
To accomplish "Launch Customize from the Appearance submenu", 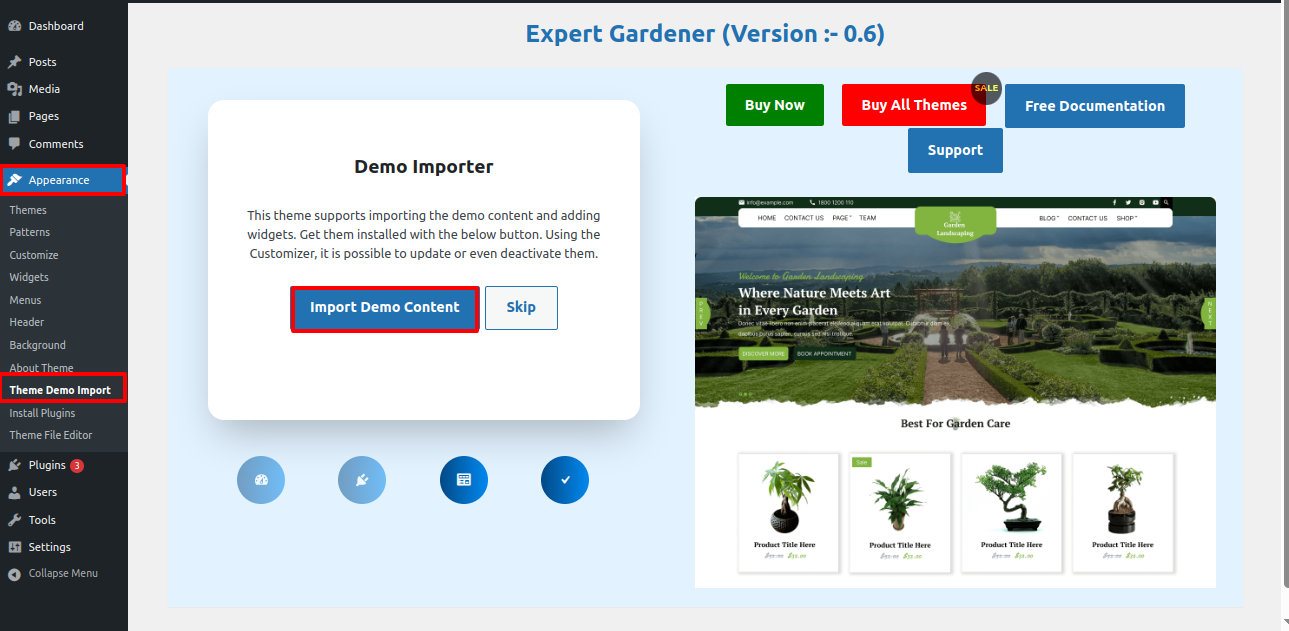I will coord(34,255).
